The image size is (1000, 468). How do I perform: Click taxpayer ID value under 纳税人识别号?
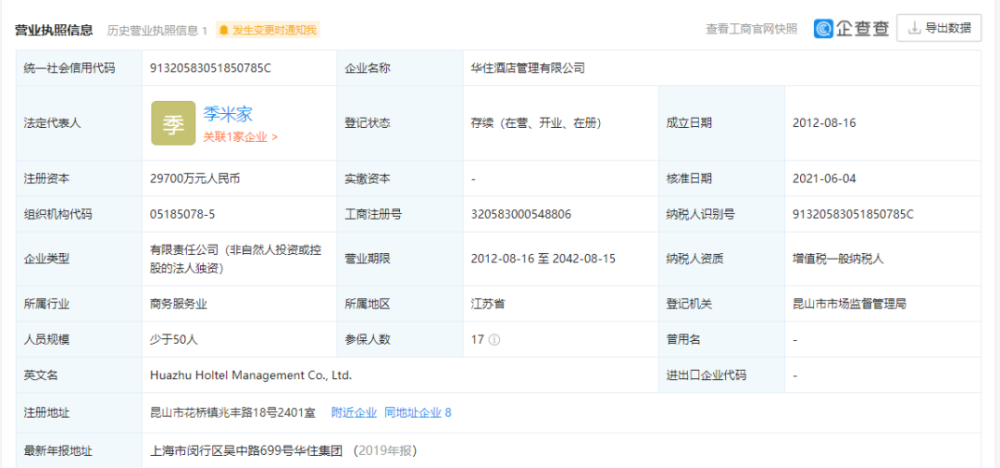[853, 214]
